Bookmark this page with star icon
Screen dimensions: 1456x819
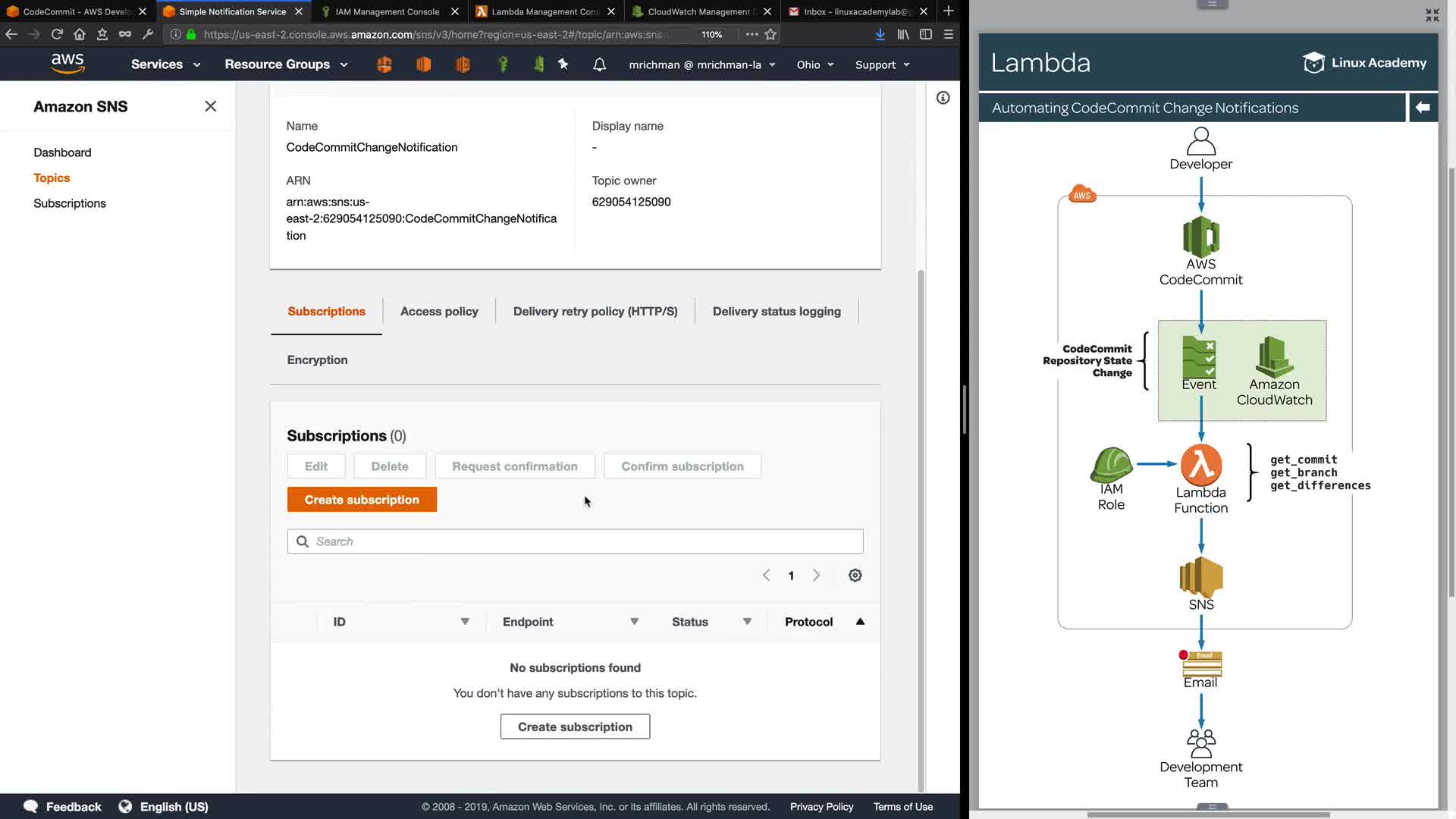click(x=770, y=34)
